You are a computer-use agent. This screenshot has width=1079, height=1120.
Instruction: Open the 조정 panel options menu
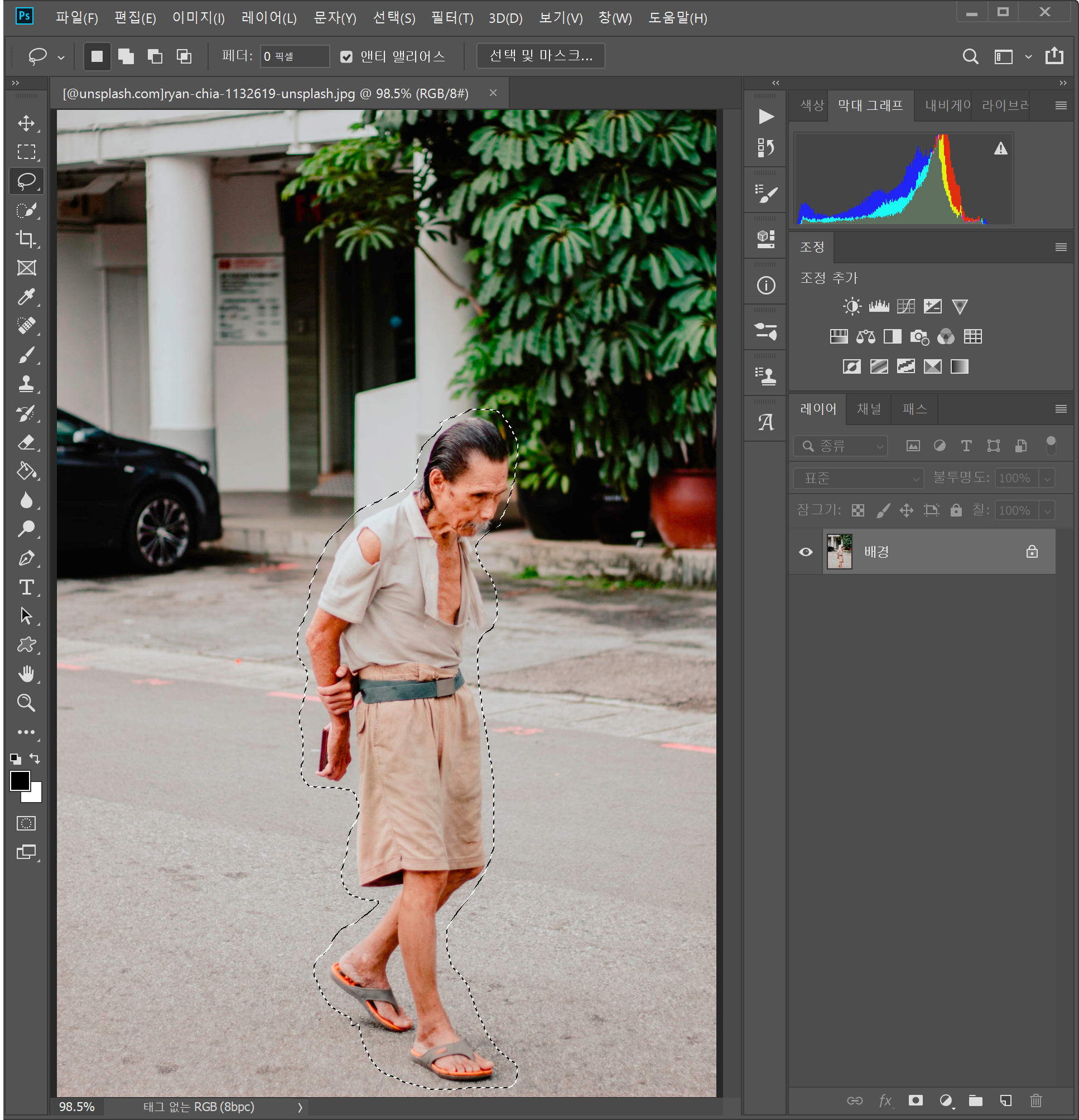1061,247
